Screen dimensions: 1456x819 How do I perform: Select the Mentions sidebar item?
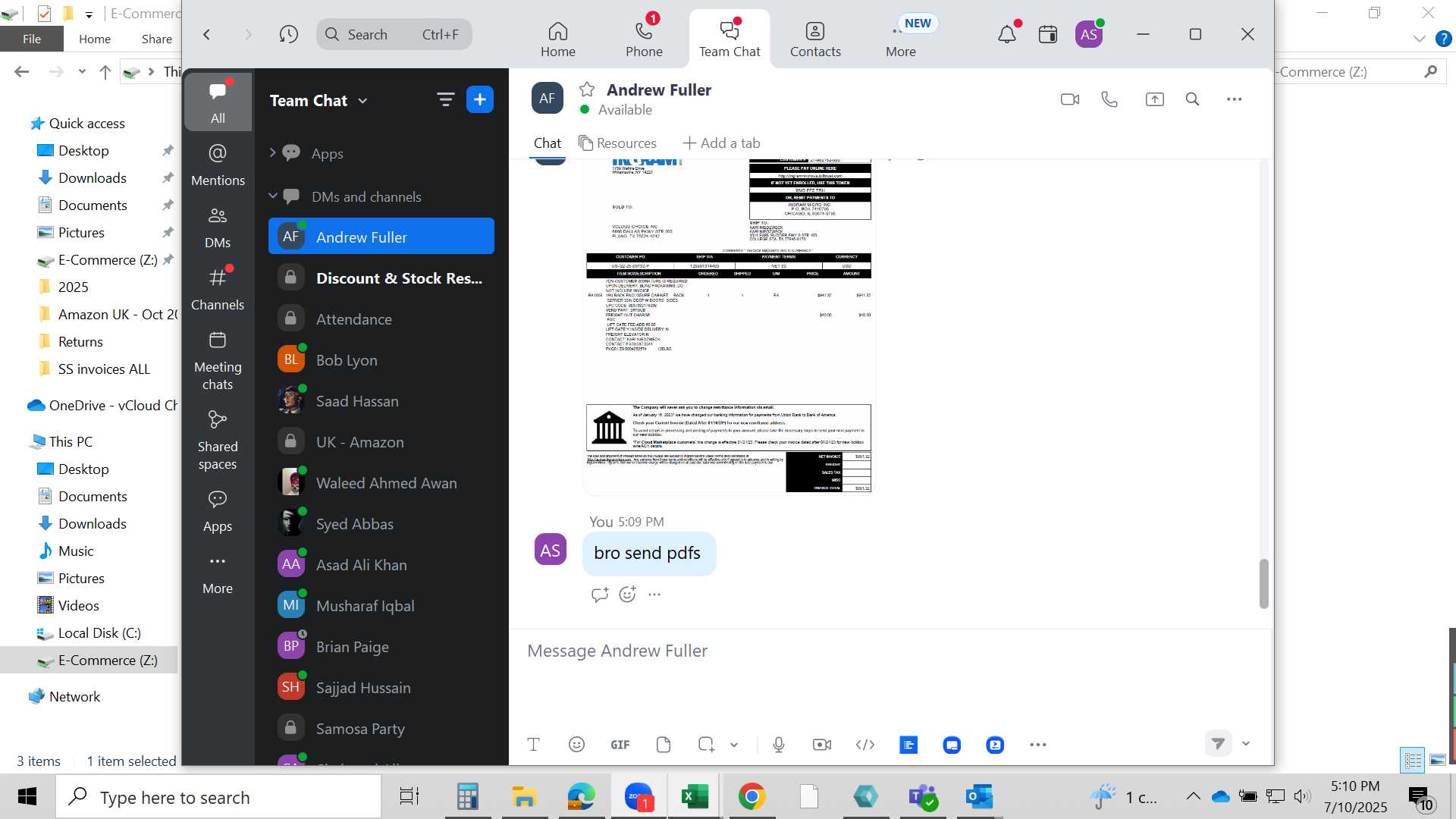coord(218,165)
